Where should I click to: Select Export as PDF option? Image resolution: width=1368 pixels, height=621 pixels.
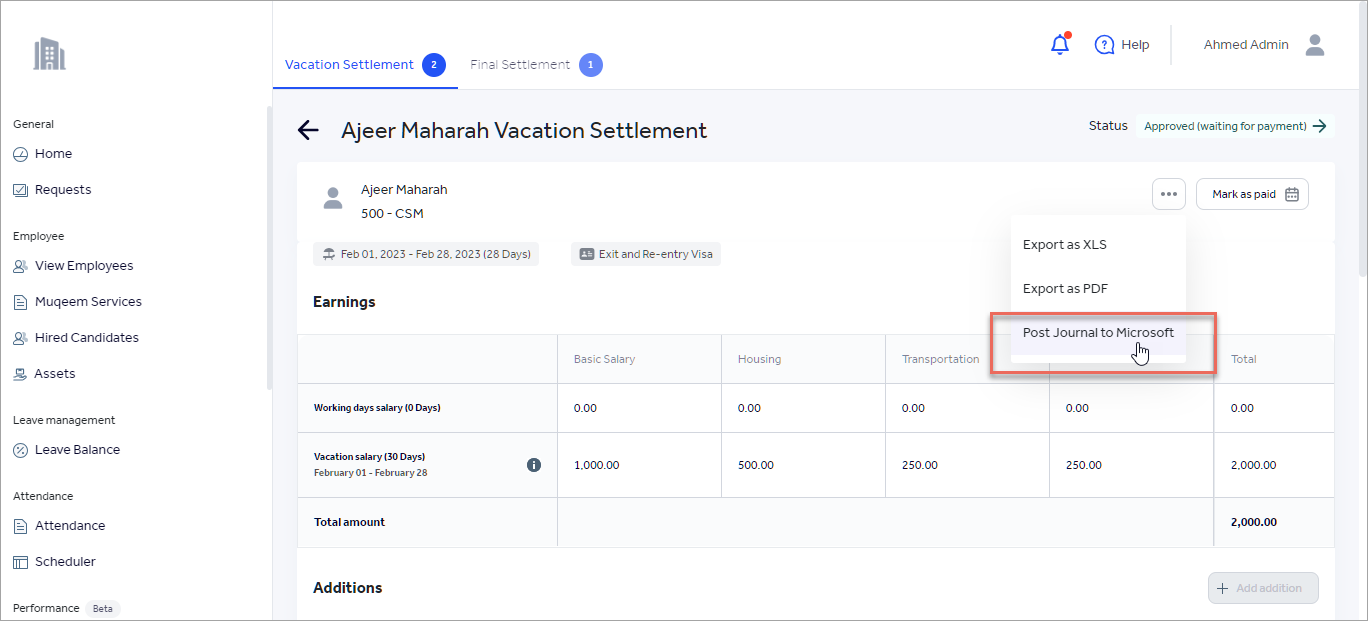1065,289
